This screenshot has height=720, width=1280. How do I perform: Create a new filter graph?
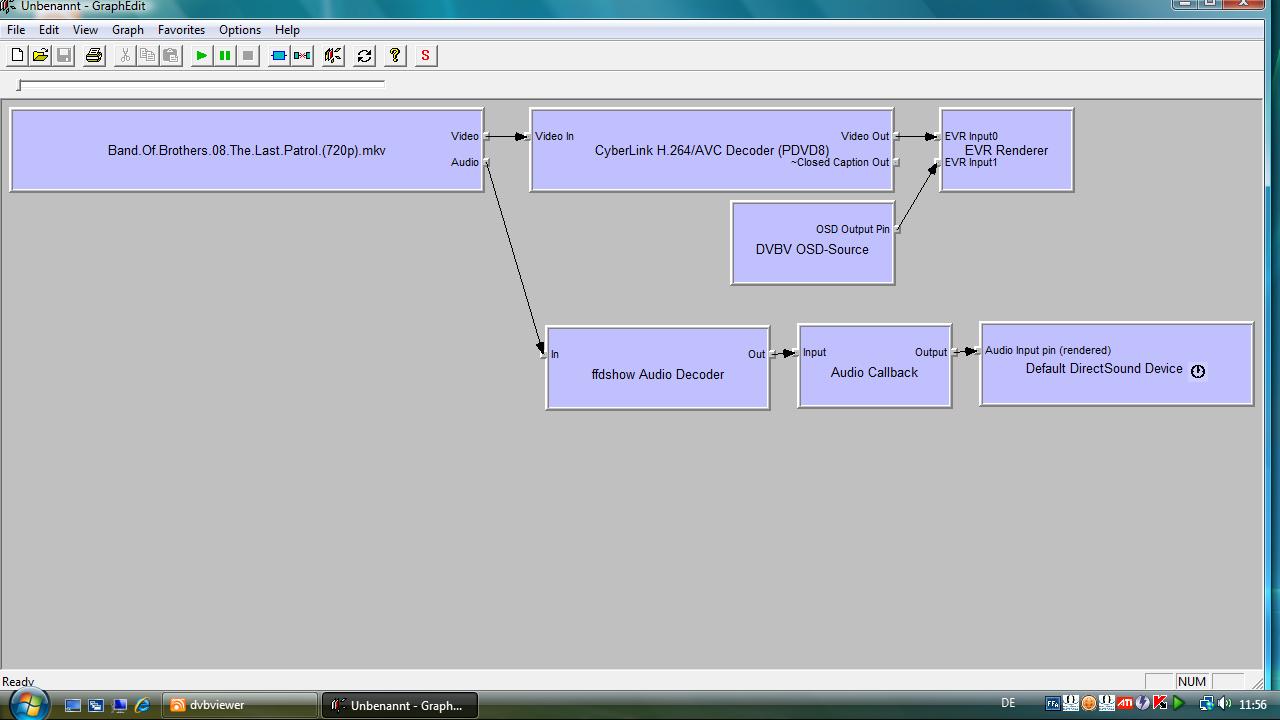pos(17,56)
